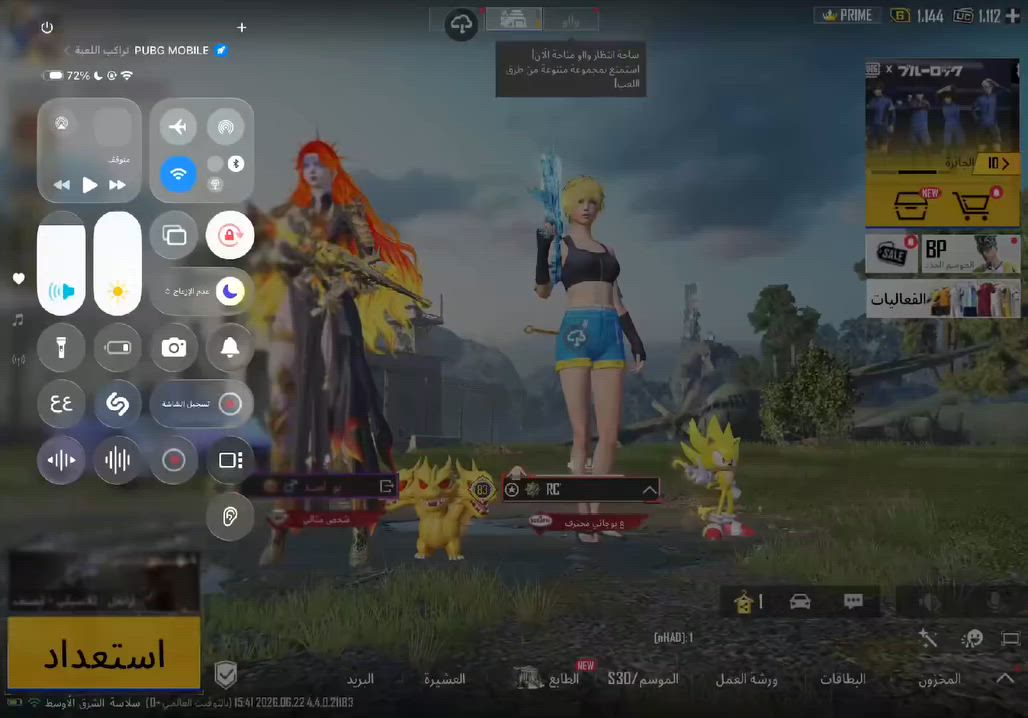This screenshot has width=1028, height=718.
Task: Add UC with plus button
Action: coord(1012,16)
